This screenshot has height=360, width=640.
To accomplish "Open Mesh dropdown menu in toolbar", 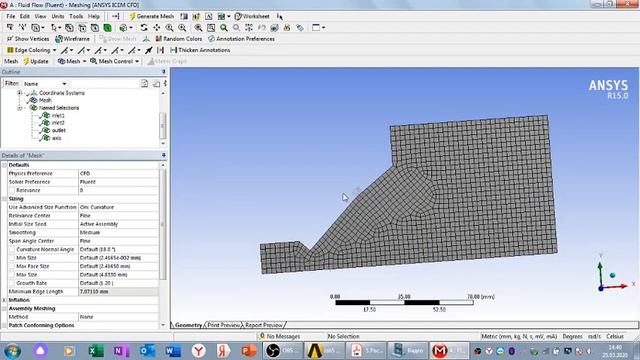I will pyautogui.click(x=72, y=61).
